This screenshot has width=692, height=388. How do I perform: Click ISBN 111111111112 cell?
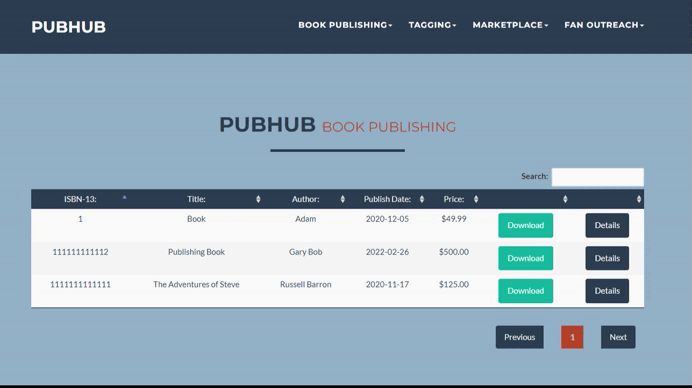[80, 252]
